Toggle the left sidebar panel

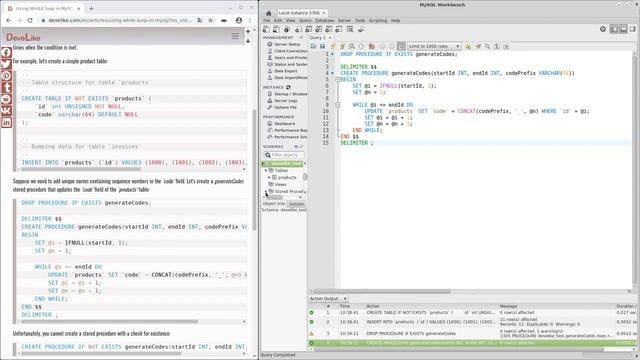614,29
